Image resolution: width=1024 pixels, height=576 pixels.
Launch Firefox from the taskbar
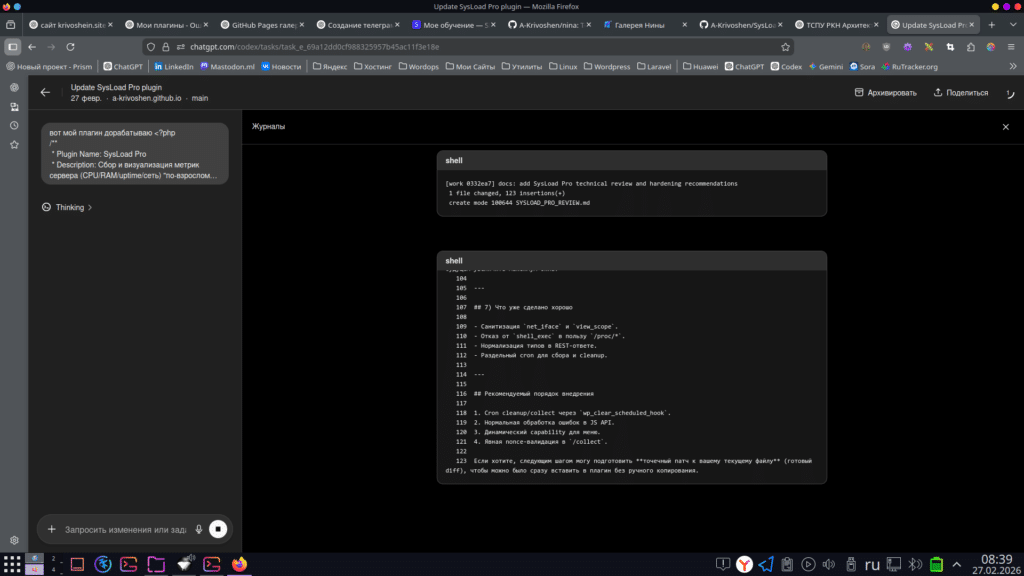pos(239,564)
